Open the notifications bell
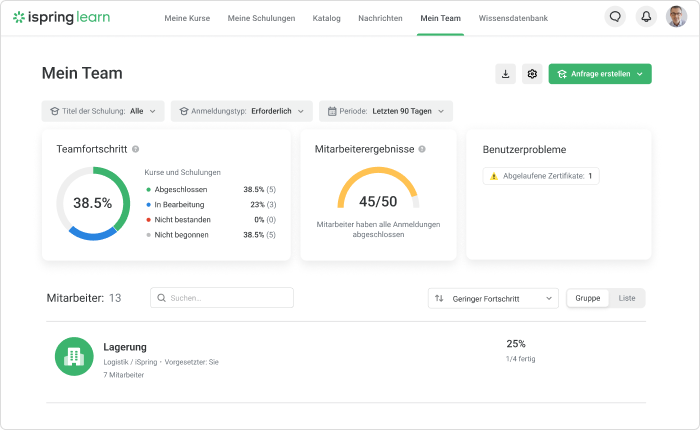Image resolution: width=700 pixels, height=430 pixels. [645, 17]
